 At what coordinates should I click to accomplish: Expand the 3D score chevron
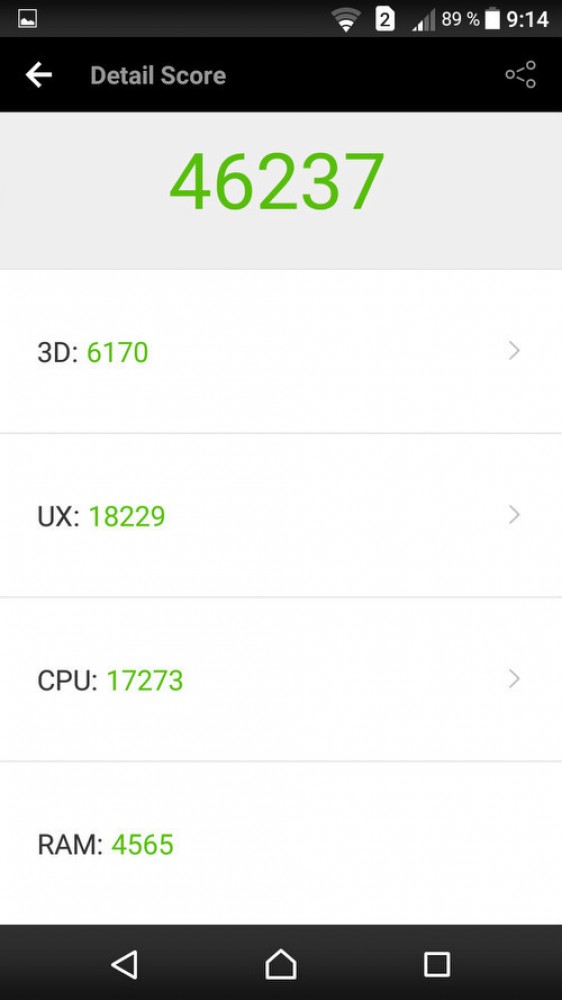(x=514, y=350)
